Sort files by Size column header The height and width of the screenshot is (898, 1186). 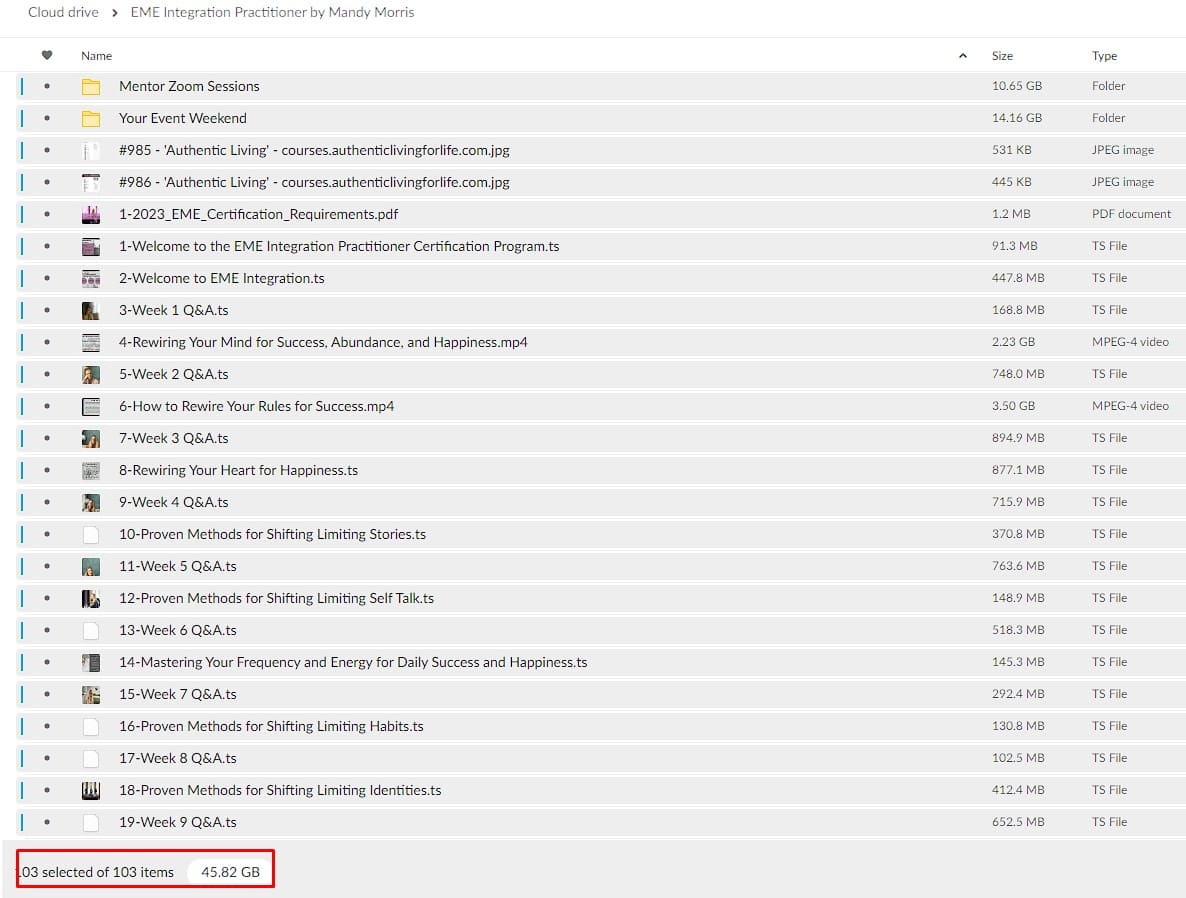coord(1002,56)
